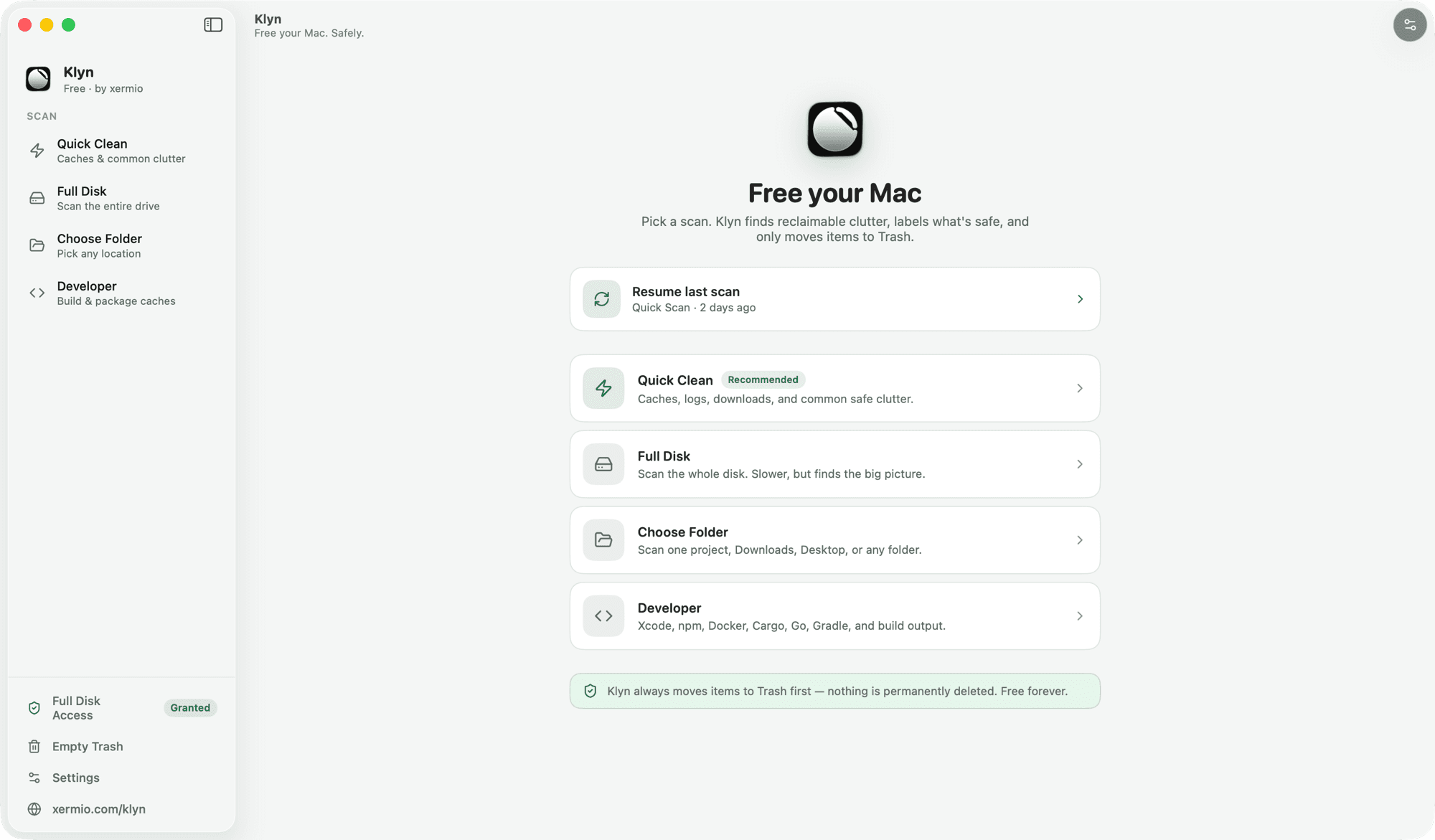The height and width of the screenshot is (840, 1435).
Task: Click the Full Disk Access label
Action: pos(76,708)
